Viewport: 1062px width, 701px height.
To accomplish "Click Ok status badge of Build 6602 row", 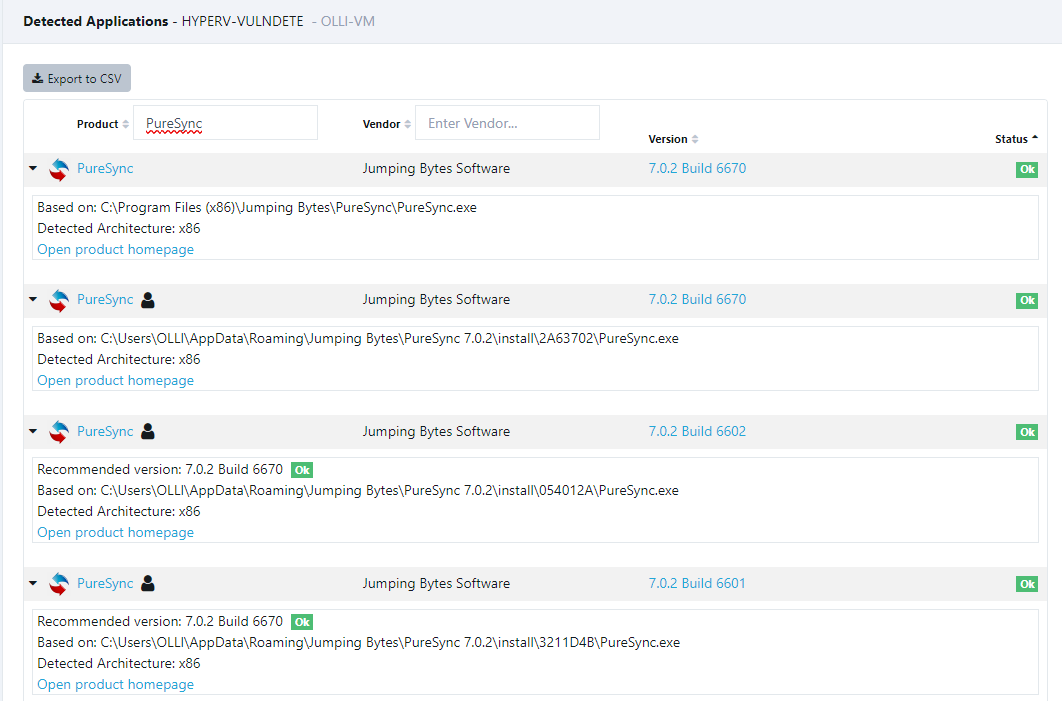I will coord(1027,432).
